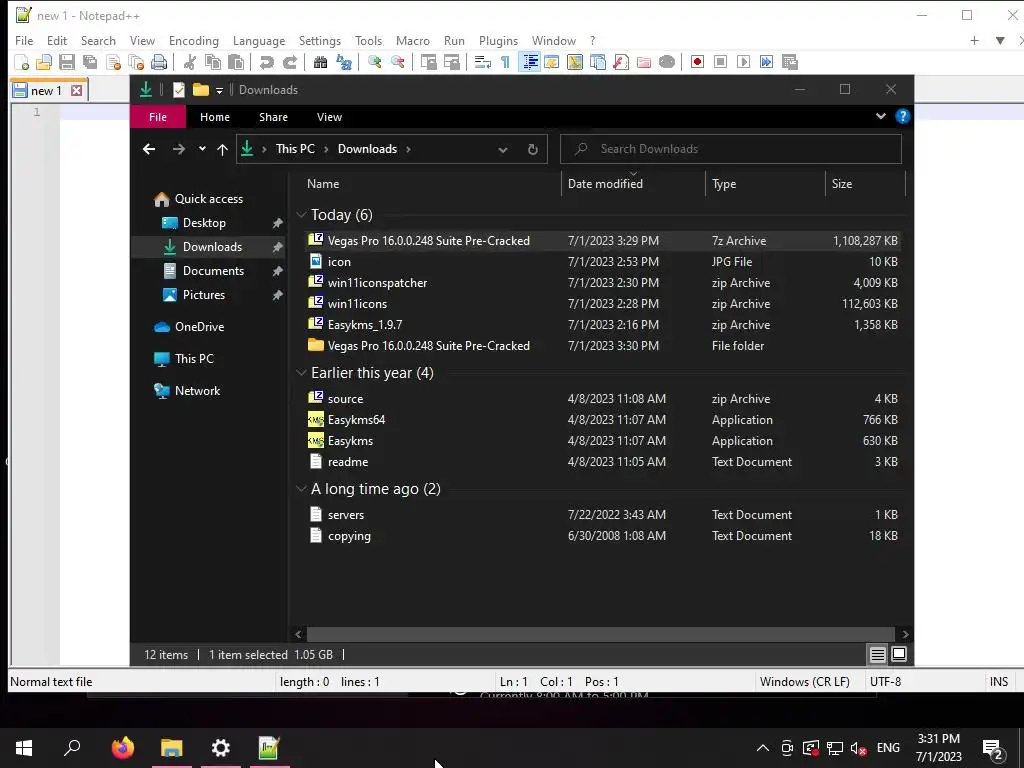
Task: Click the Paste icon in Notepad++ toolbar
Action: 236,62
